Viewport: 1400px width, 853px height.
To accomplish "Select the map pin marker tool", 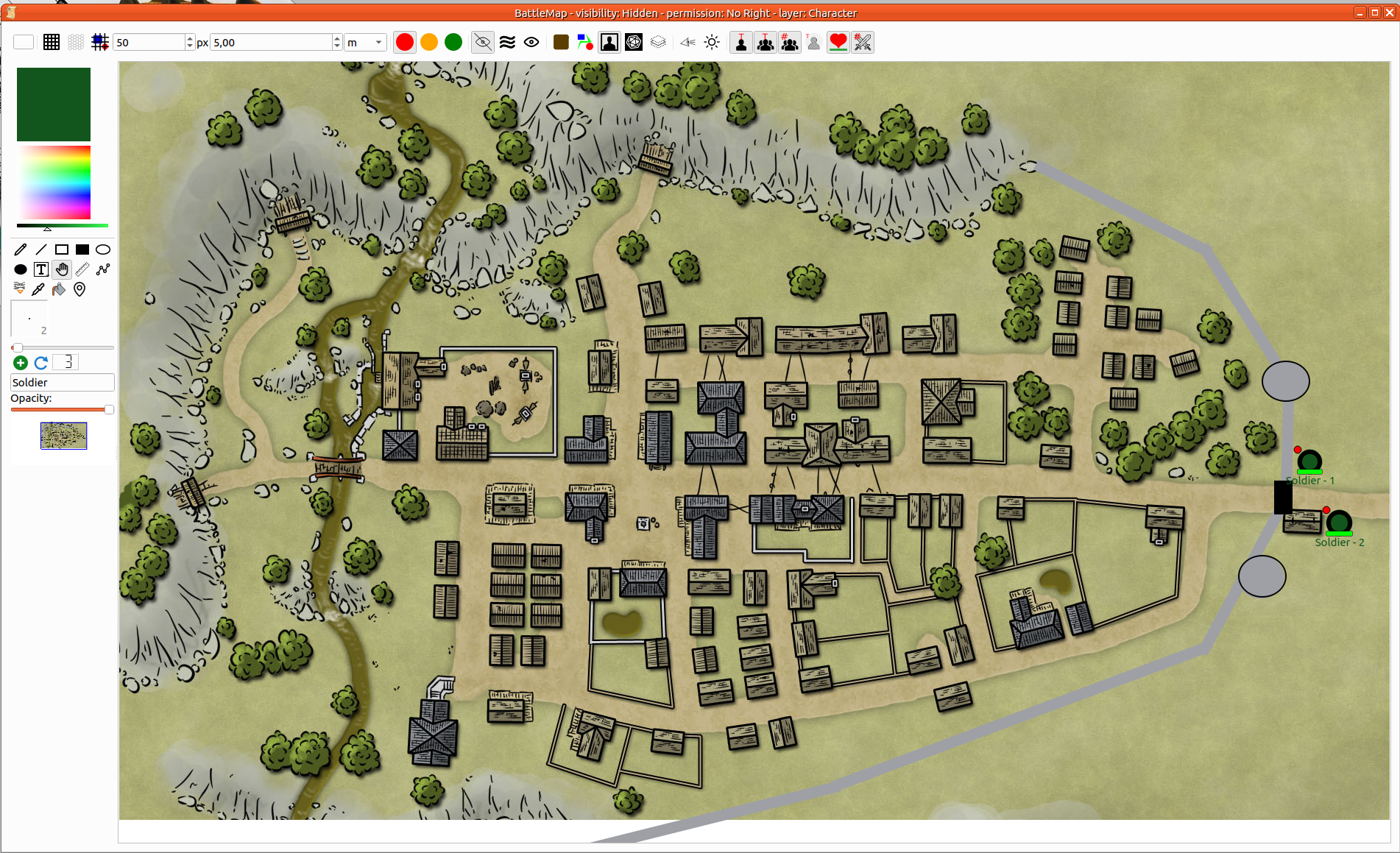I will [x=79, y=289].
